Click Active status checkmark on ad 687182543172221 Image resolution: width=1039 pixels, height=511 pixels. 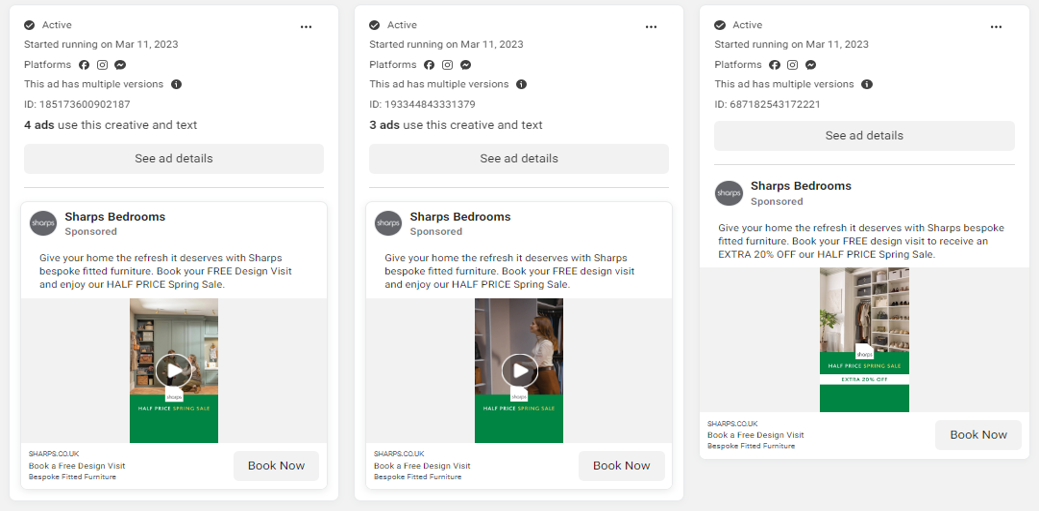720,25
